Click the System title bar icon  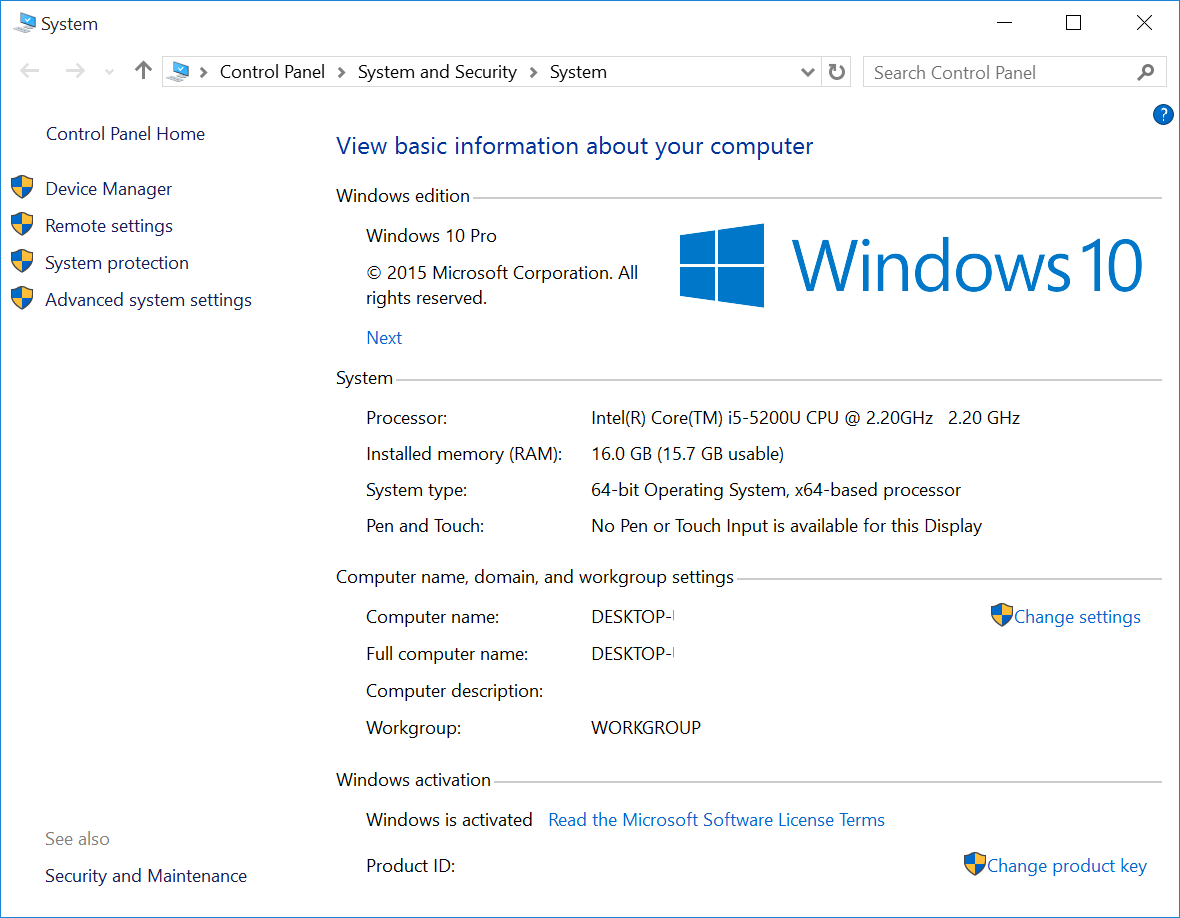[x=25, y=23]
